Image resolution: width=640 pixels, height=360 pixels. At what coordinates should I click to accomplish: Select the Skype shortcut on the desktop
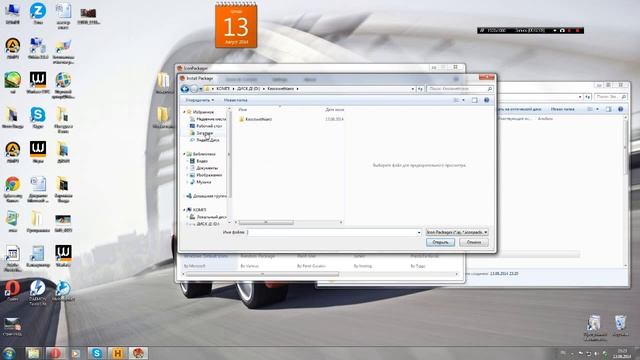click(38, 118)
